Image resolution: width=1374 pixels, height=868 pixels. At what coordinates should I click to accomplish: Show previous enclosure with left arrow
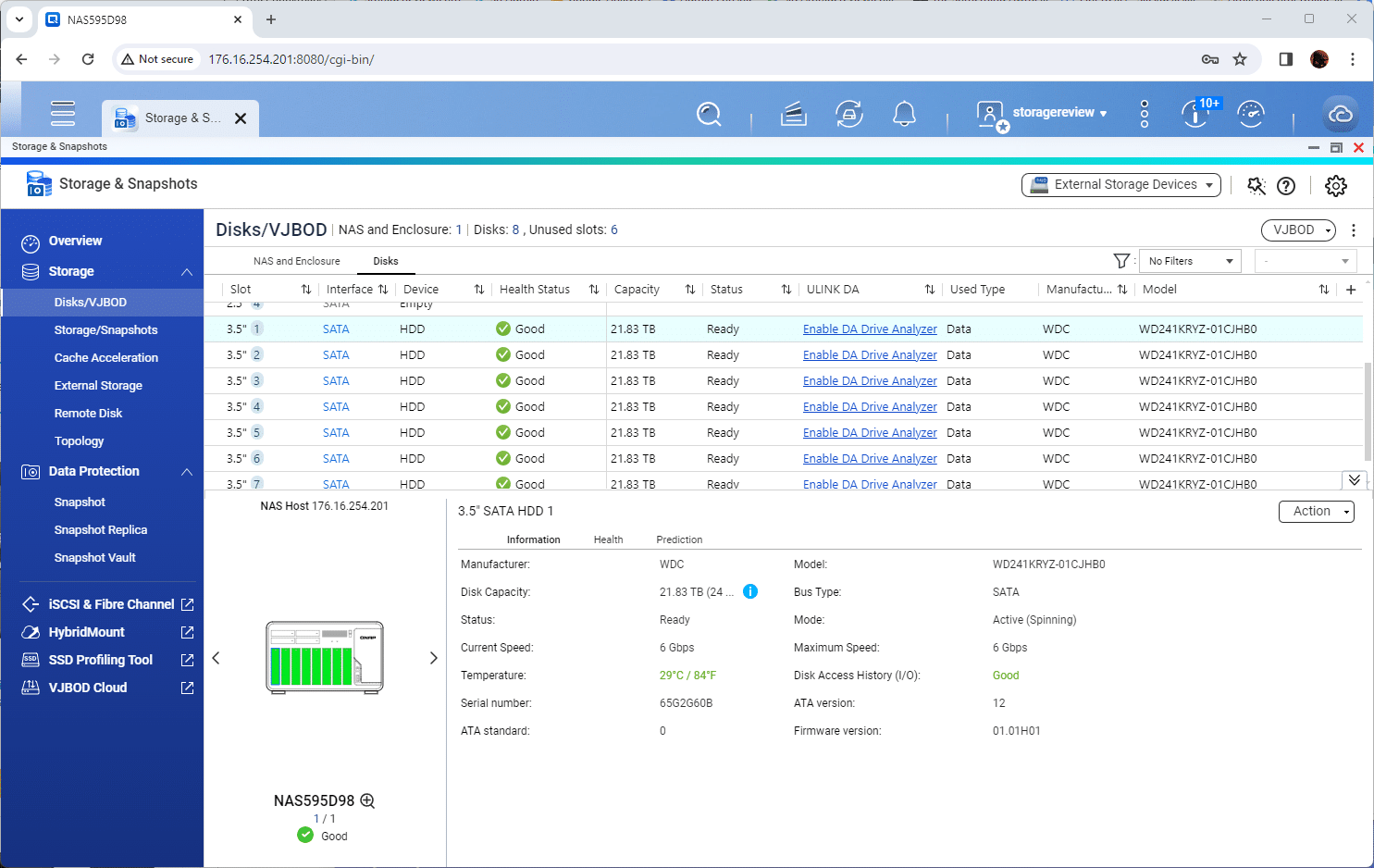pos(217,658)
